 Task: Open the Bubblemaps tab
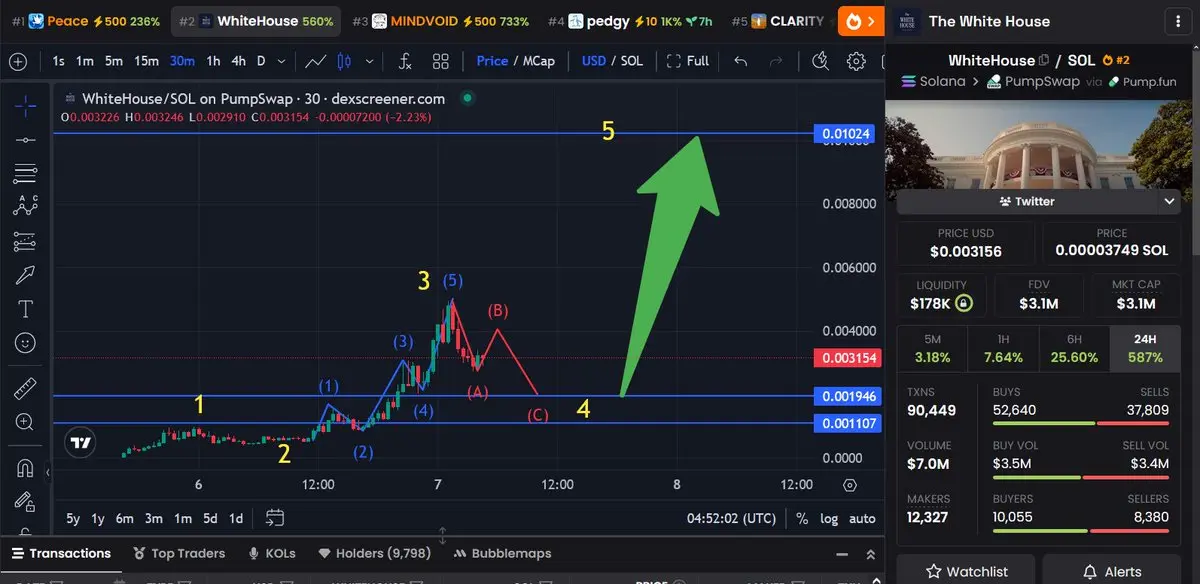pyautogui.click(x=502, y=553)
